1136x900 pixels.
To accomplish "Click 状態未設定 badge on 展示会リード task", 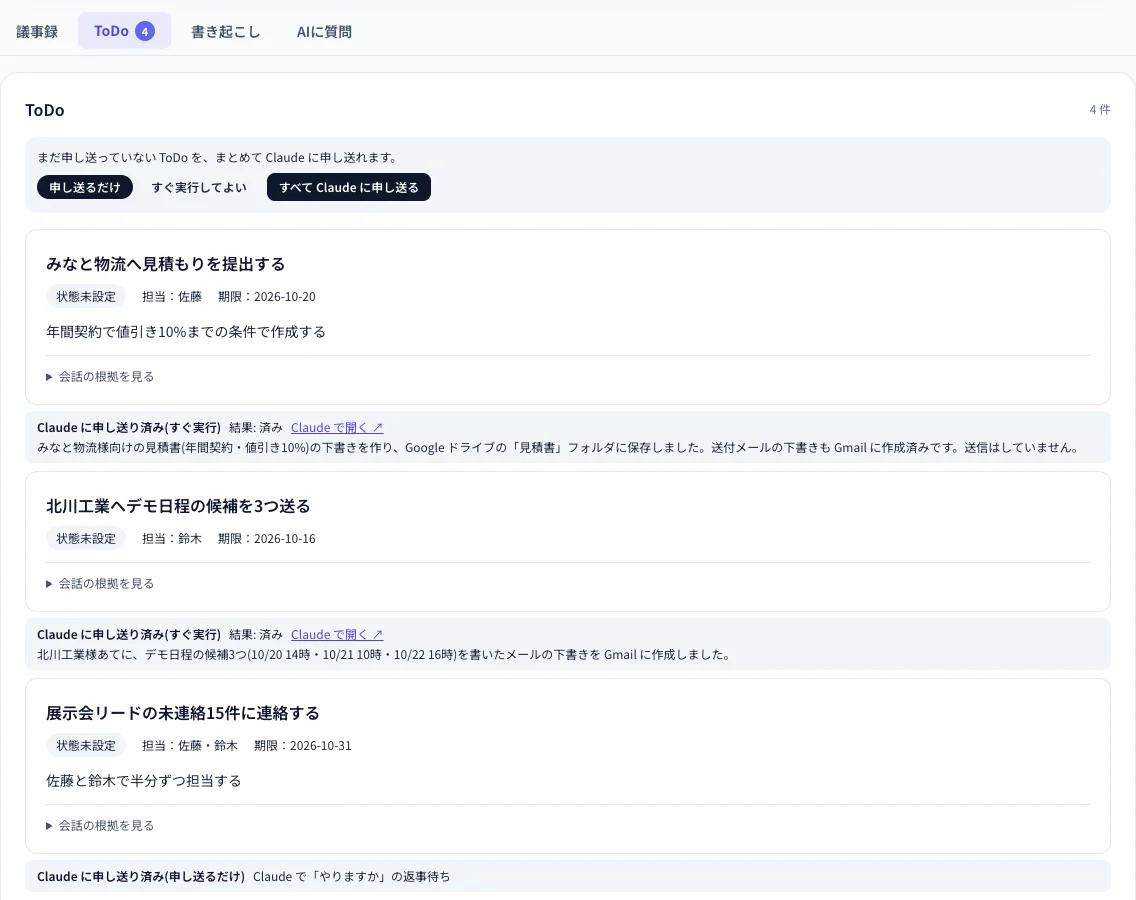I will click(86, 745).
